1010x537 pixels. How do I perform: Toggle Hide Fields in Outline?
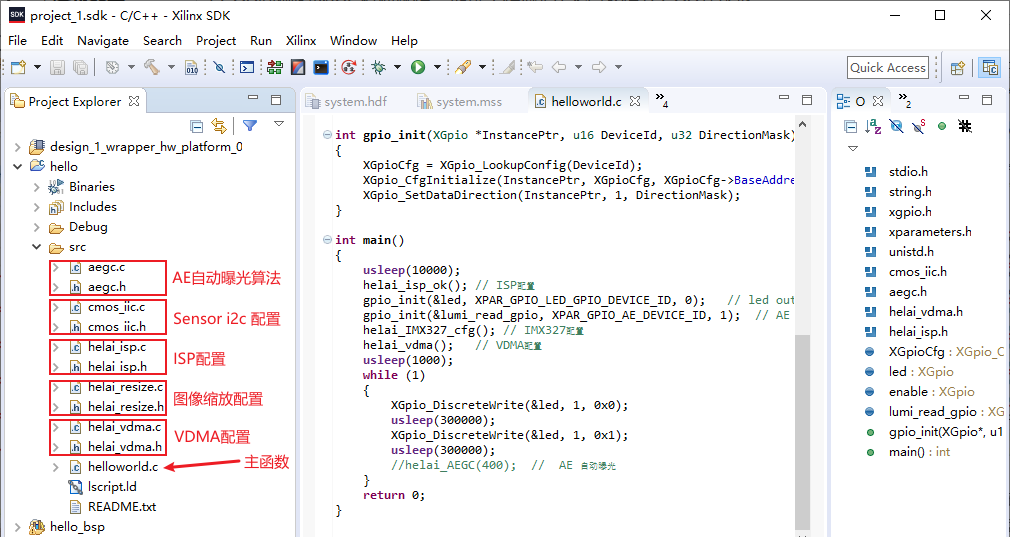point(896,126)
